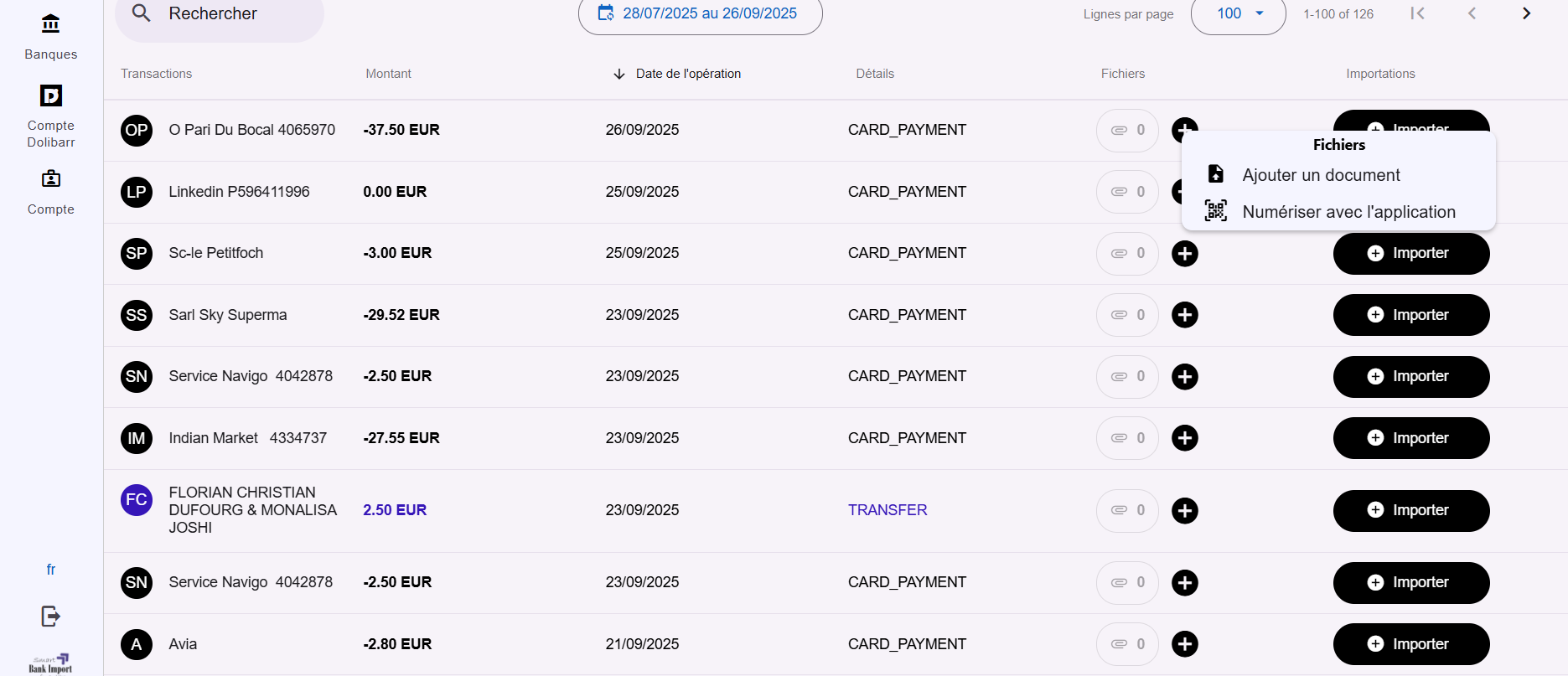Click the plus icon for Sc-le Petitfoch row
This screenshot has height=676, width=1568.
[1184, 253]
